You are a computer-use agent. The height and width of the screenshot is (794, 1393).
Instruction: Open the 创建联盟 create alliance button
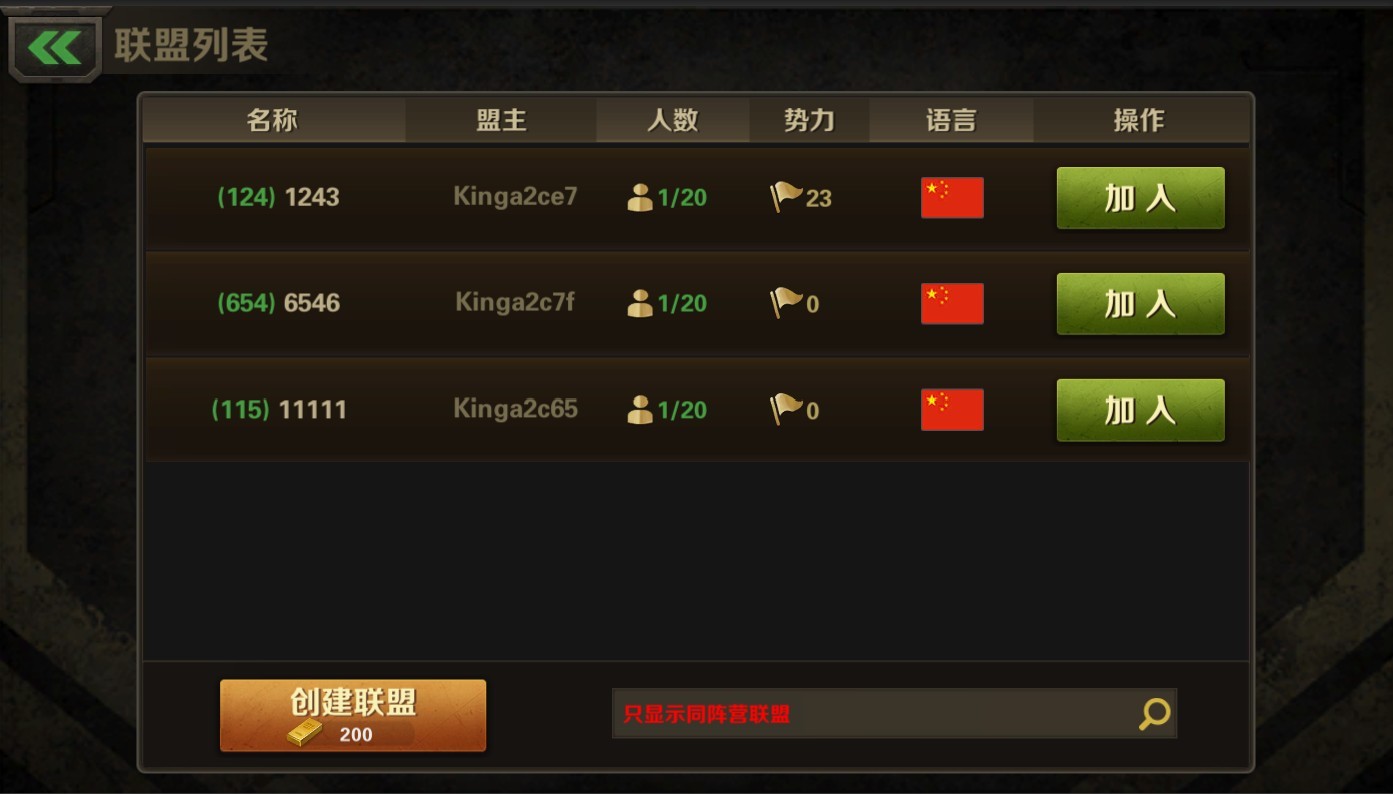coord(353,715)
